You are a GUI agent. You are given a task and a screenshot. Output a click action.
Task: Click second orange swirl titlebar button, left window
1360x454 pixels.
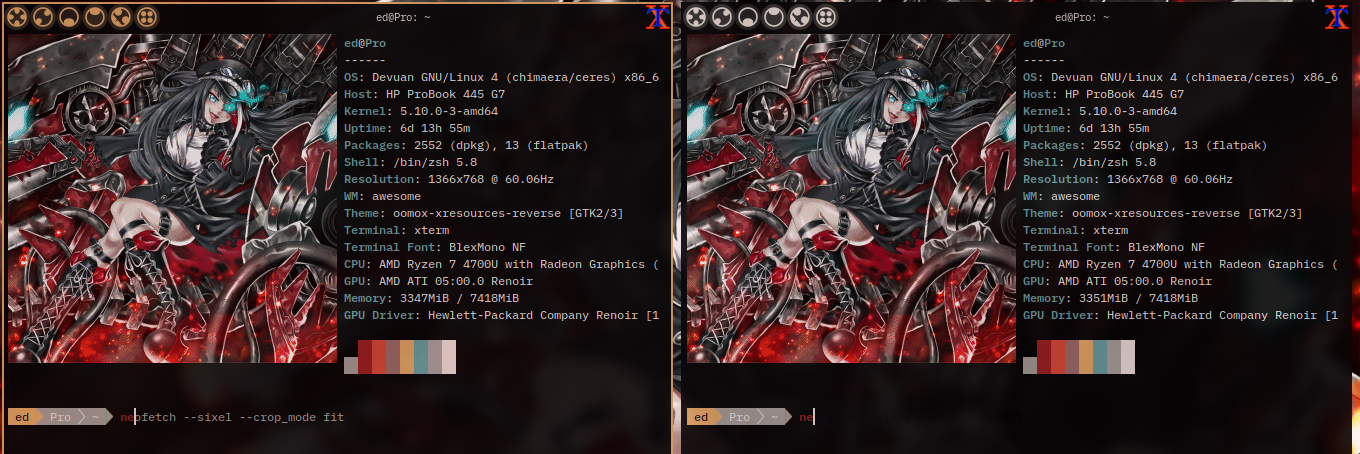(43, 17)
